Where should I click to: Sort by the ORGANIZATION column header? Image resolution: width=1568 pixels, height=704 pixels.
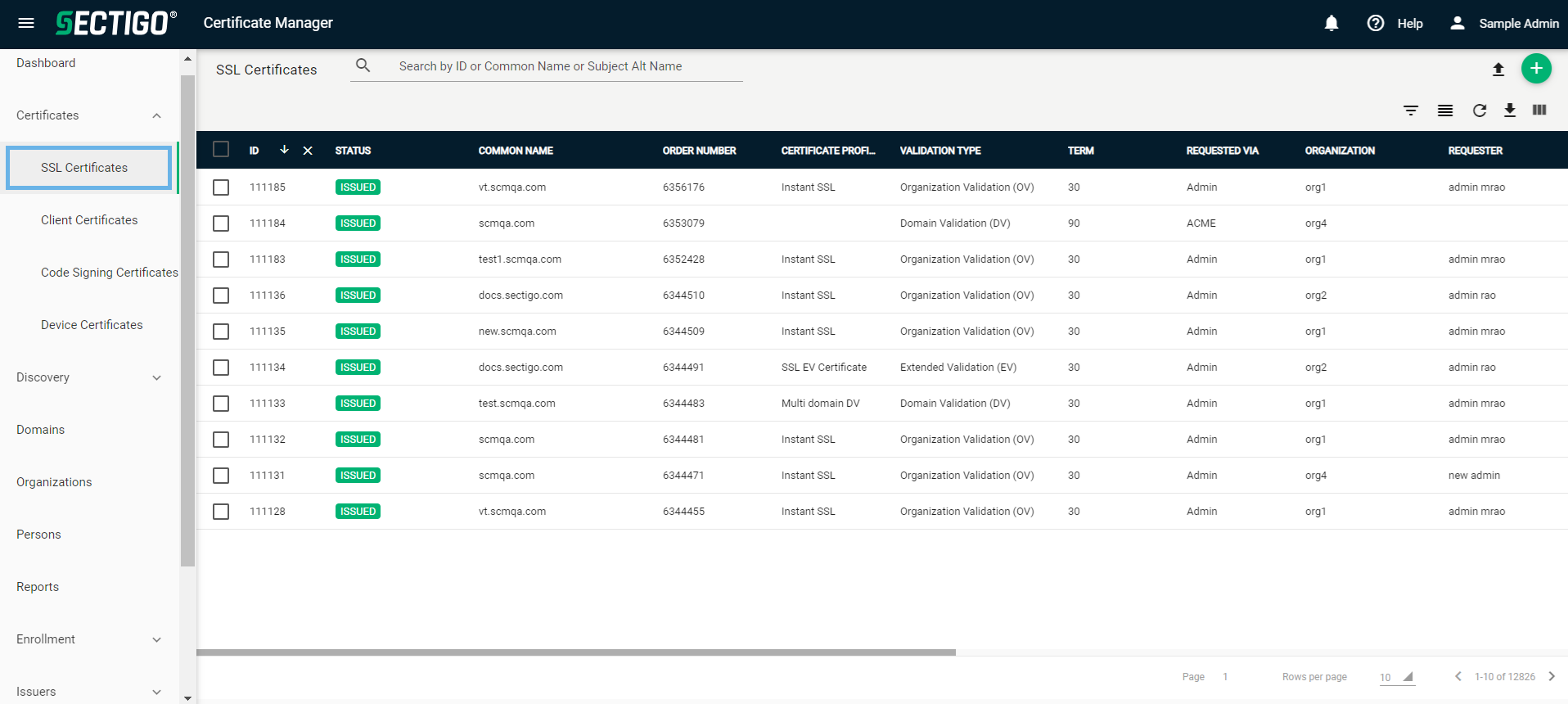tap(1340, 151)
